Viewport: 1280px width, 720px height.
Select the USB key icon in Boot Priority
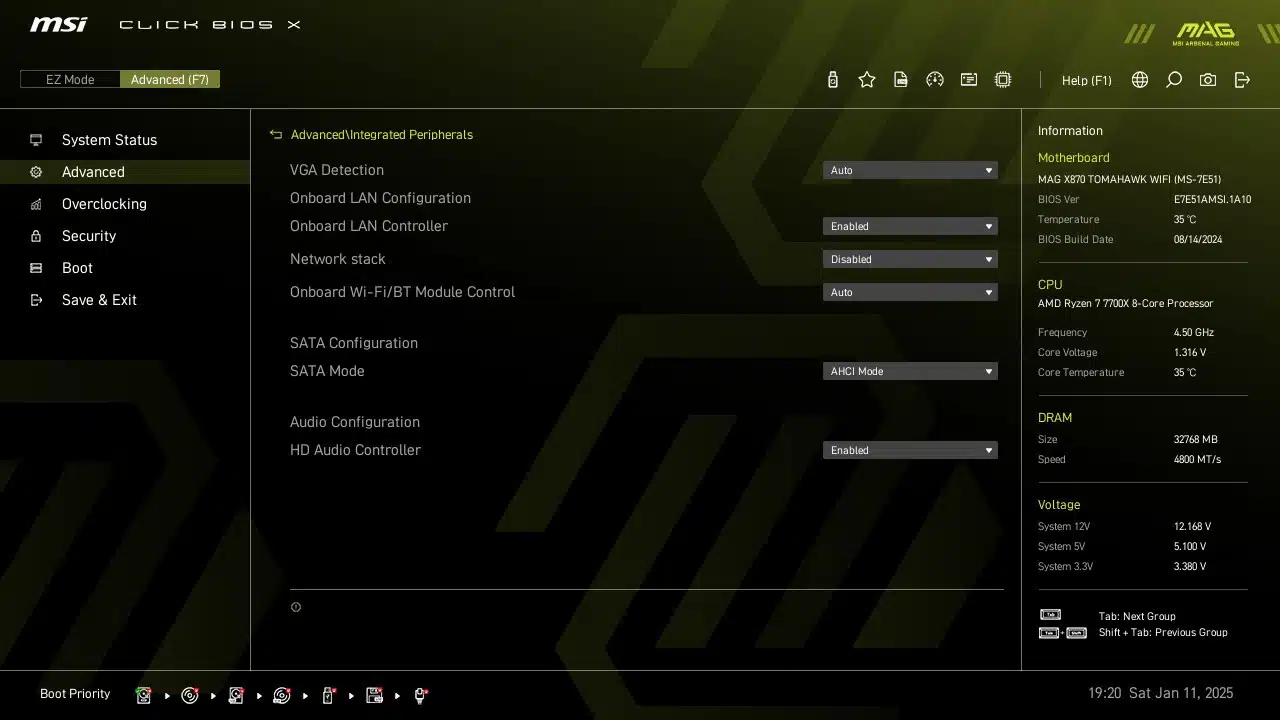(328, 695)
